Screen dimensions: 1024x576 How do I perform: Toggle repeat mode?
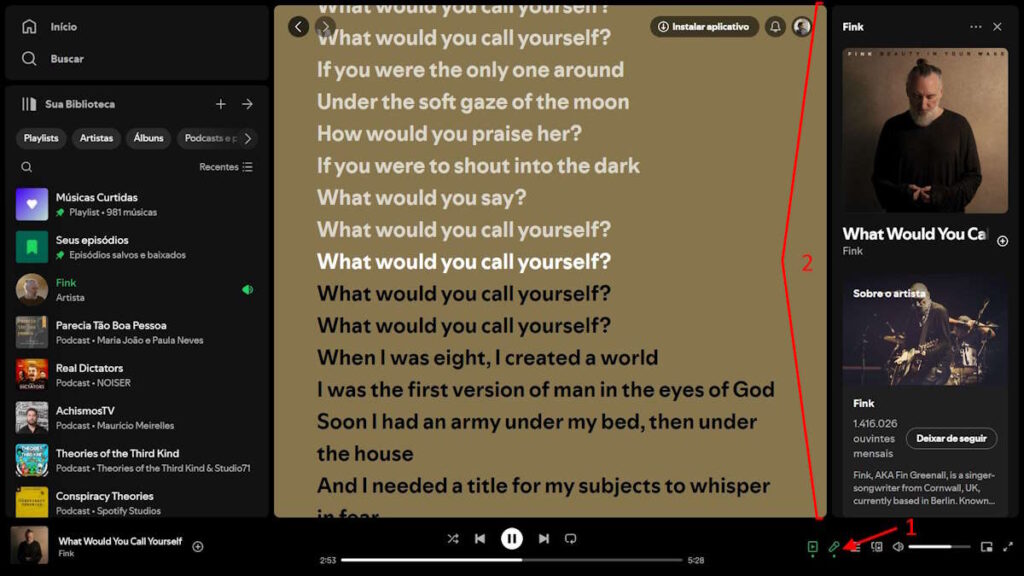[x=571, y=539]
